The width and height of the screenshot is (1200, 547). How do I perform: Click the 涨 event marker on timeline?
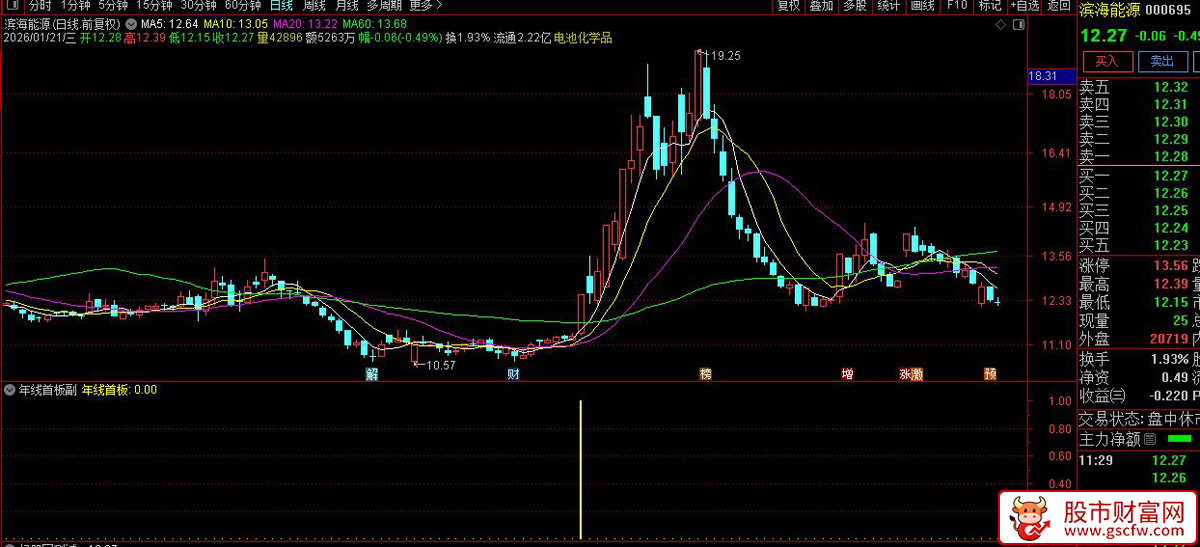point(905,375)
